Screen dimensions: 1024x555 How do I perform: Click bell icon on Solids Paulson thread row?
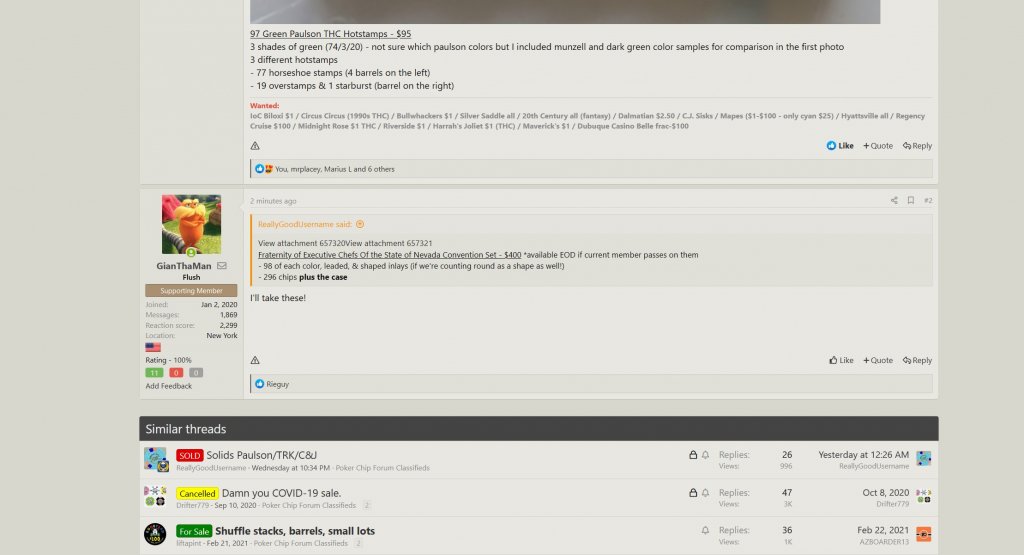705,454
